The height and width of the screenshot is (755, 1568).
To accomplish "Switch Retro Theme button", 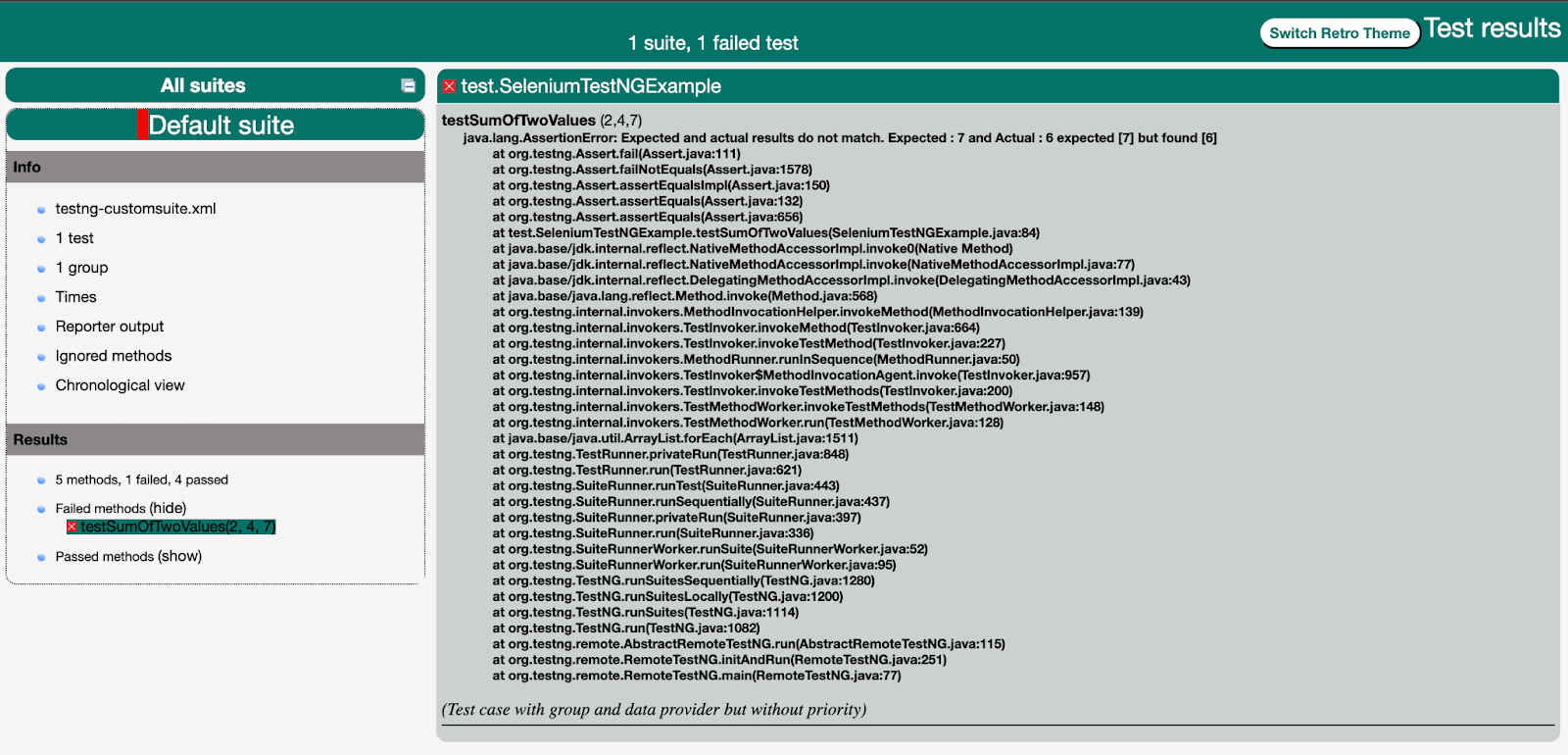I will pos(1340,33).
